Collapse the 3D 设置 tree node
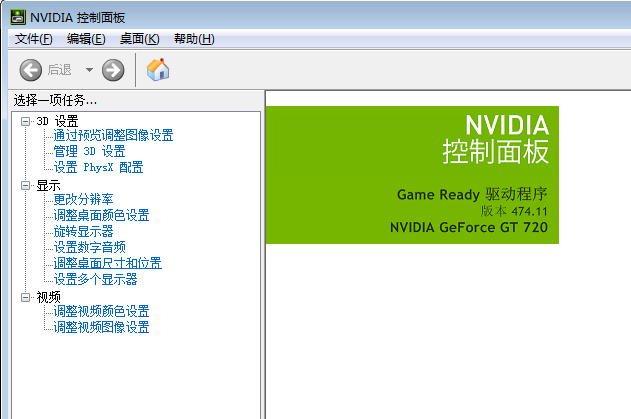 click(25, 121)
